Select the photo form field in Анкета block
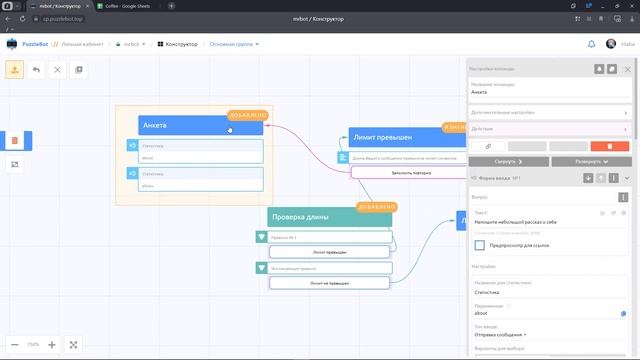Image resolution: width=640 pixels, height=360 pixels. click(x=201, y=180)
